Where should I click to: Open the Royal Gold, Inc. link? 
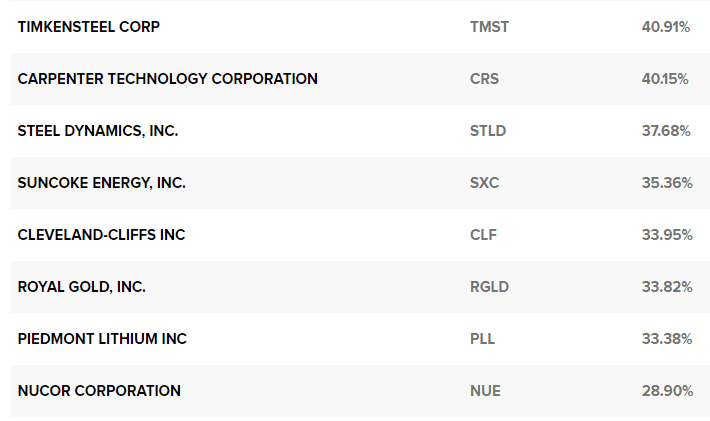tap(81, 287)
